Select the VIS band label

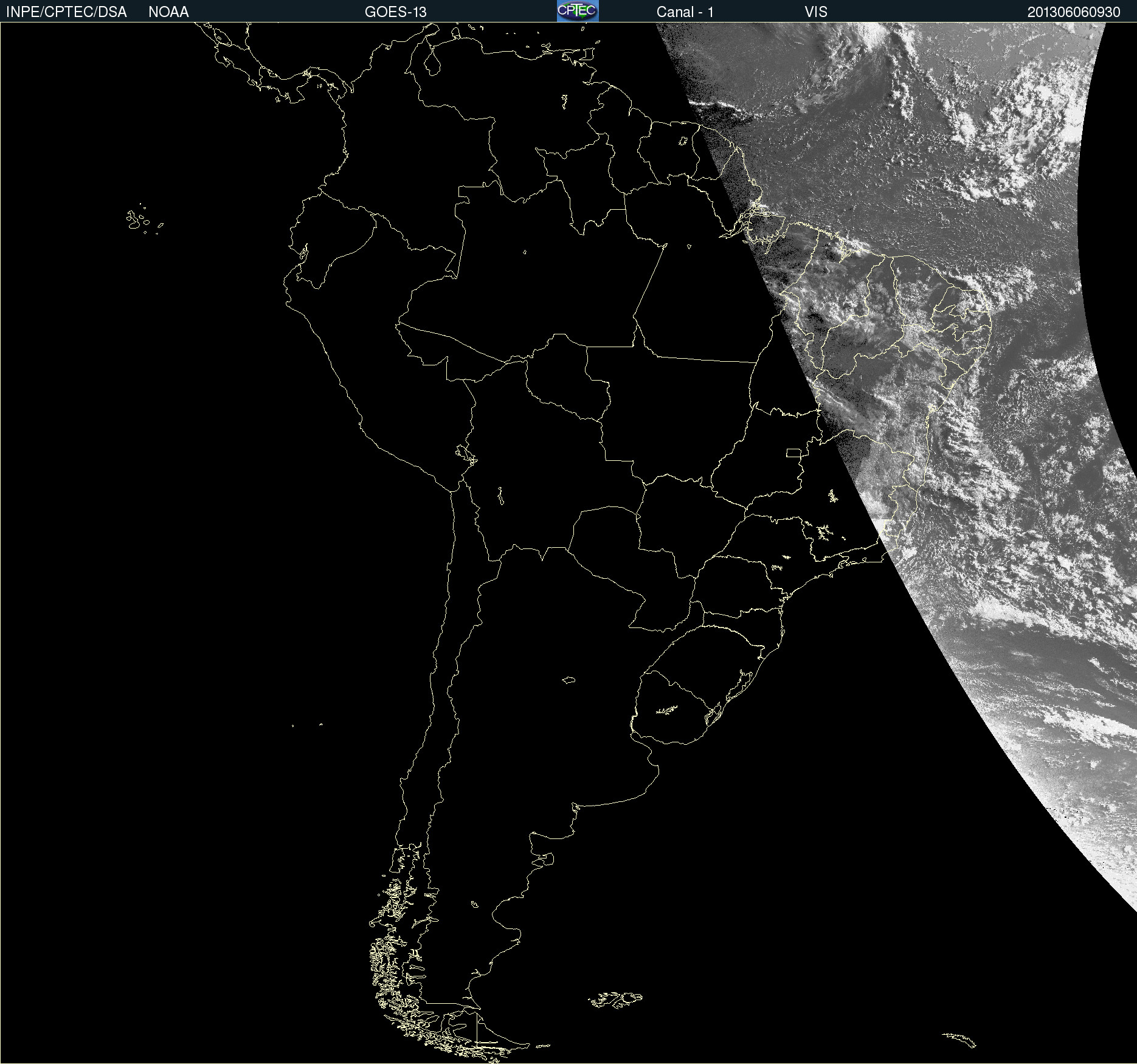(815, 12)
